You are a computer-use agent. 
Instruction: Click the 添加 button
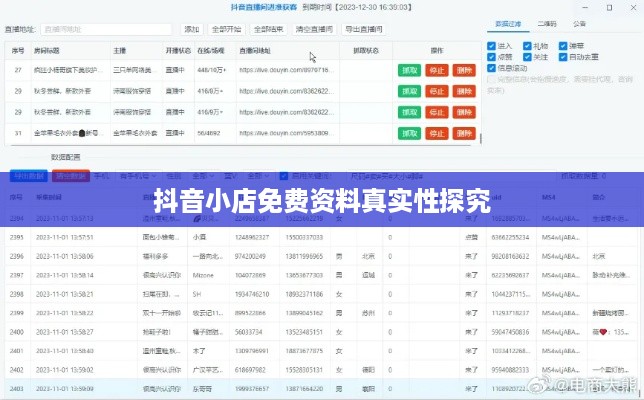(192, 29)
